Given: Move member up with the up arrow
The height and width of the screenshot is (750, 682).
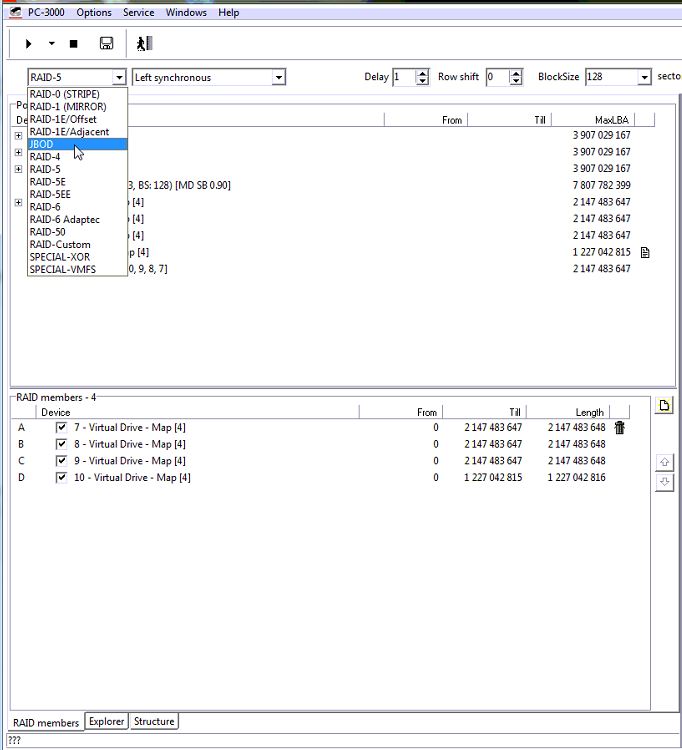Looking at the screenshot, I should [664, 463].
